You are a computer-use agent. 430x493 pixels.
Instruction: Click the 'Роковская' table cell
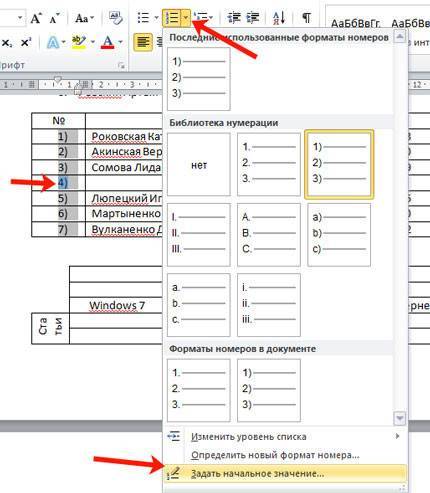point(123,136)
